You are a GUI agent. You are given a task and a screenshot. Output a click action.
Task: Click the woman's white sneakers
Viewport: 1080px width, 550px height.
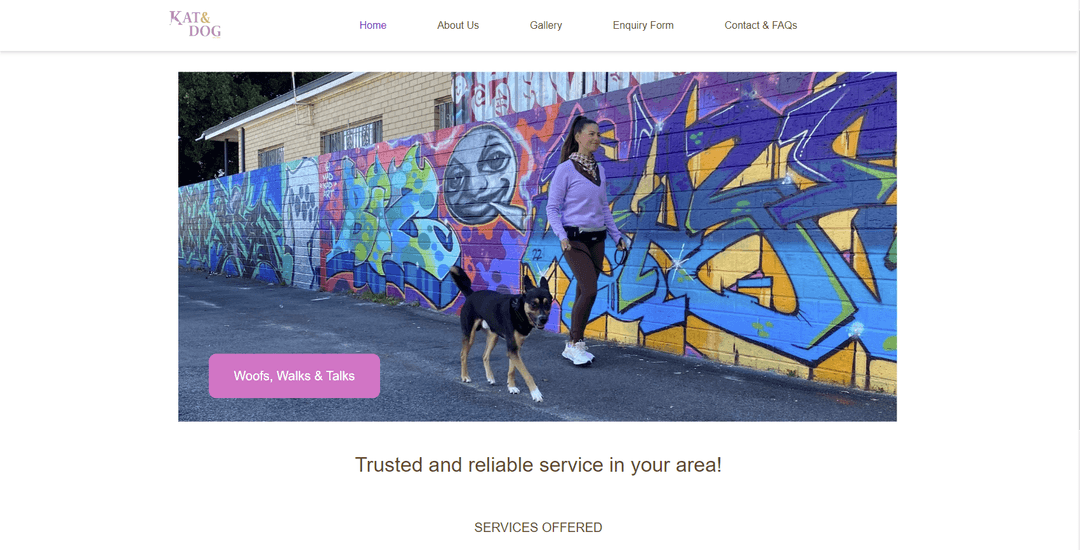[x=577, y=352]
